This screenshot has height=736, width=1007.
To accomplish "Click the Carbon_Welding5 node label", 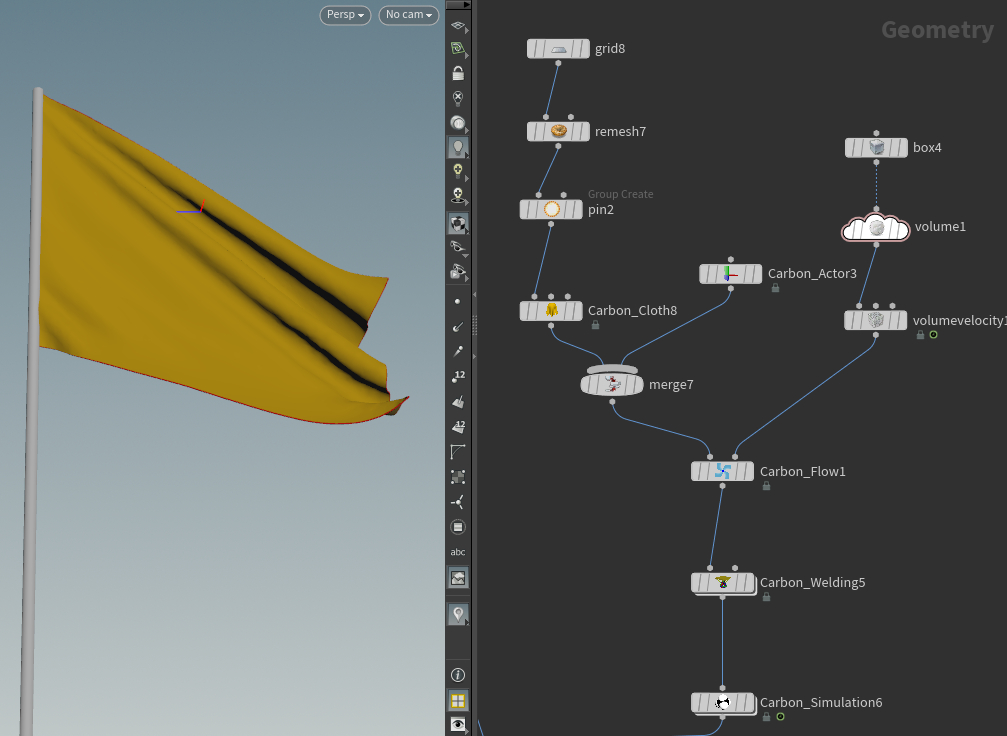I will click(x=811, y=583).
